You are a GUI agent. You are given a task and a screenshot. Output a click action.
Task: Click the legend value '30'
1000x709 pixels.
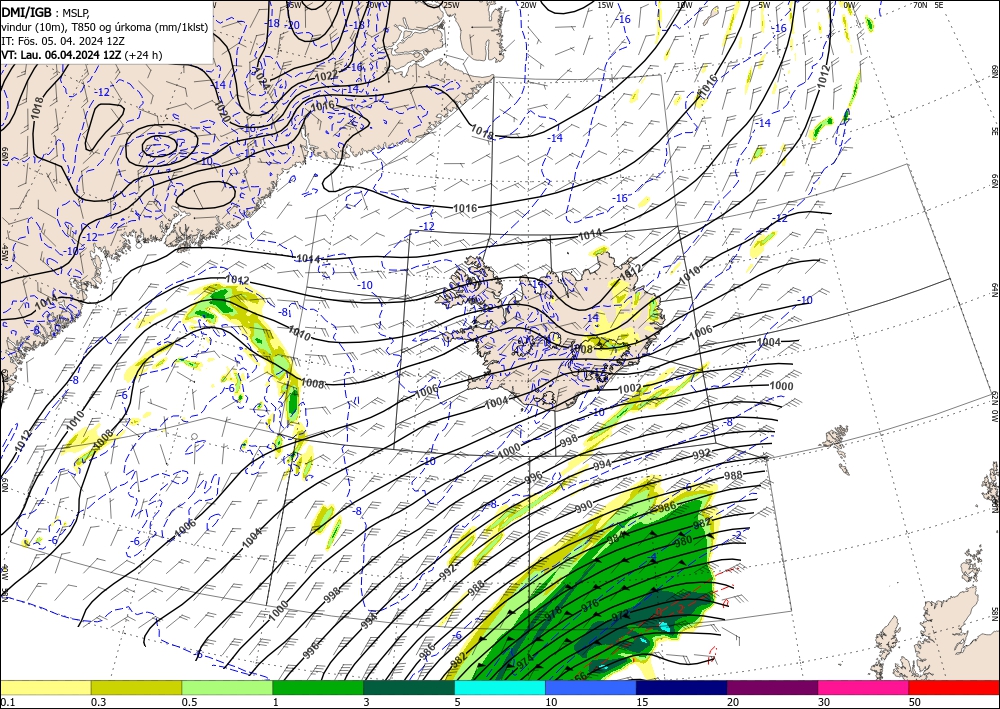(x=824, y=702)
